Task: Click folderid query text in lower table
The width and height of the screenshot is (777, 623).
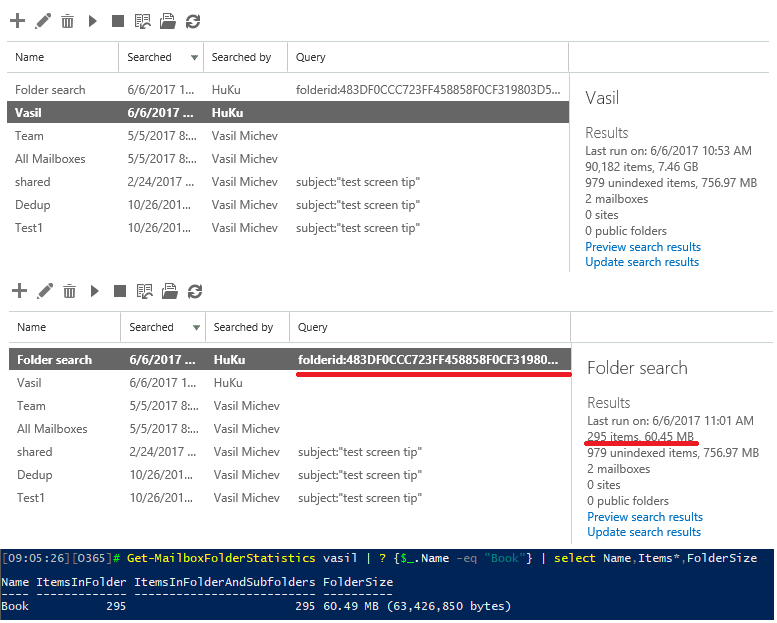Action: pos(428,360)
